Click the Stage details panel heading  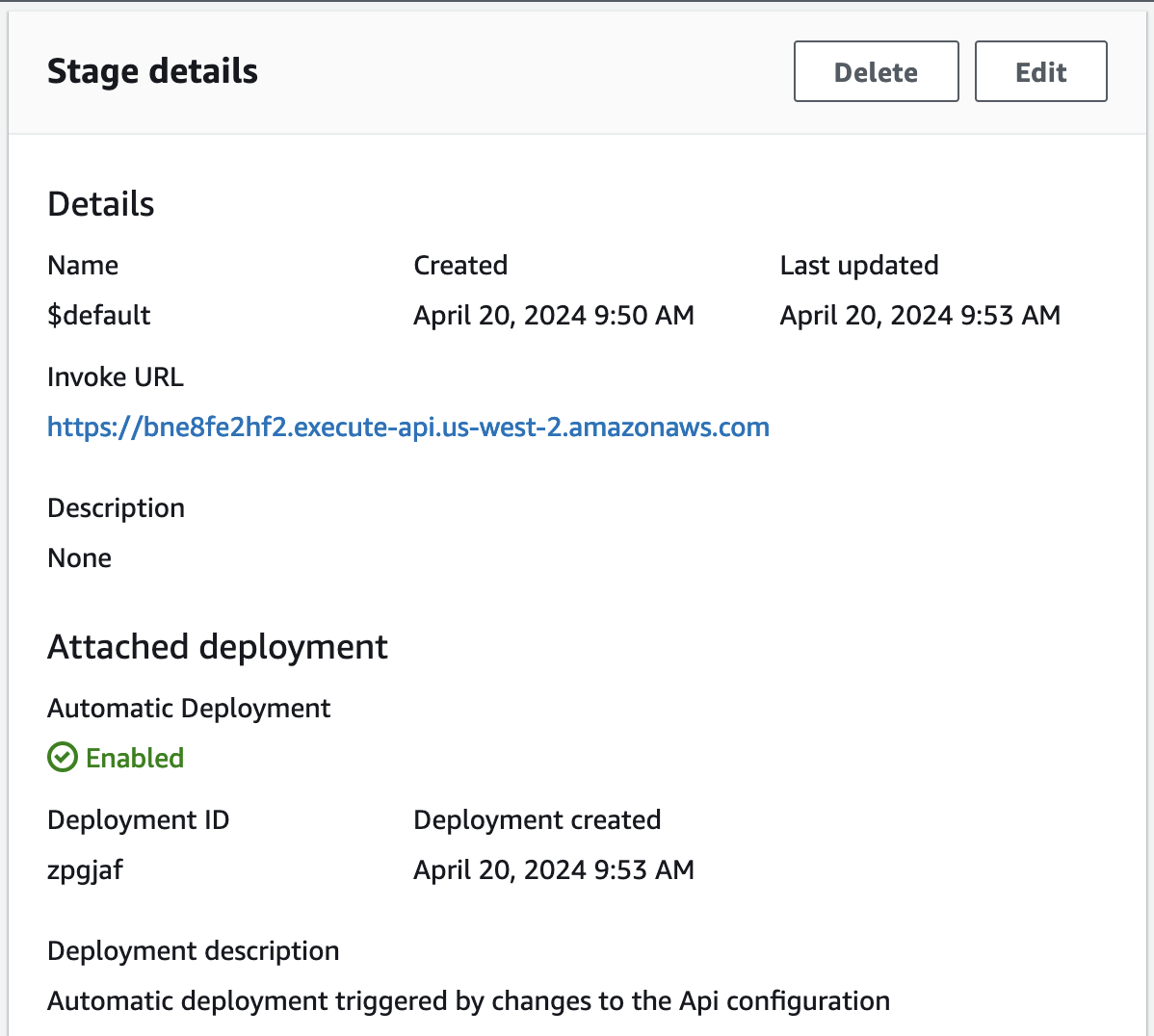pyautogui.click(x=152, y=71)
